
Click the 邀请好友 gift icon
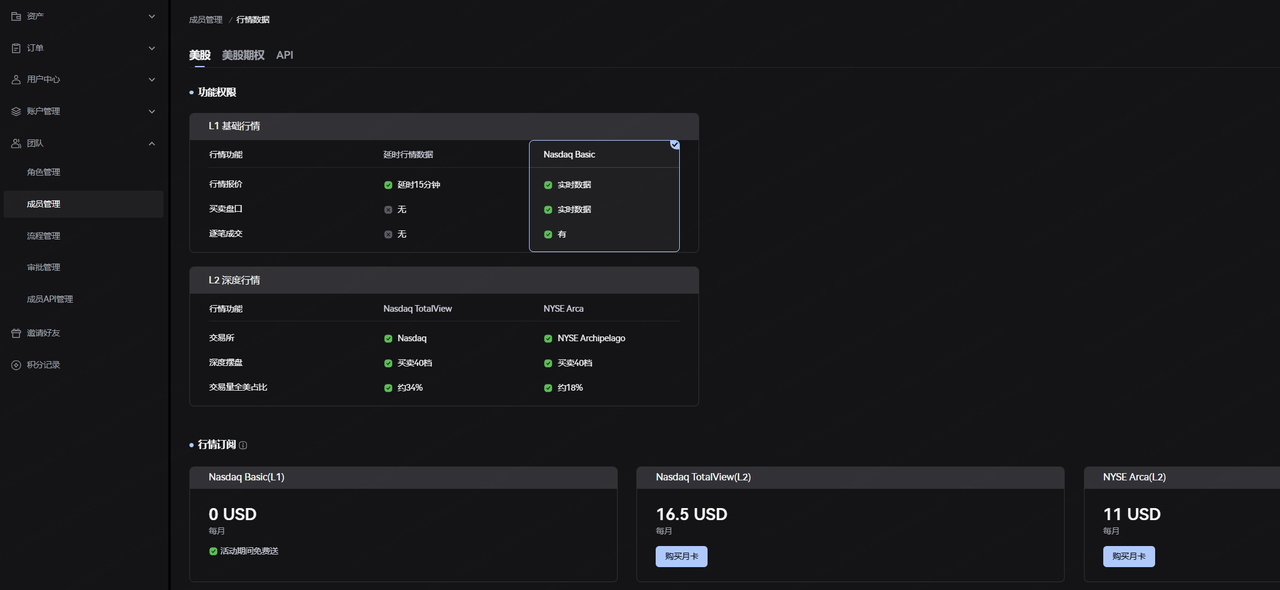(x=16, y=333)
